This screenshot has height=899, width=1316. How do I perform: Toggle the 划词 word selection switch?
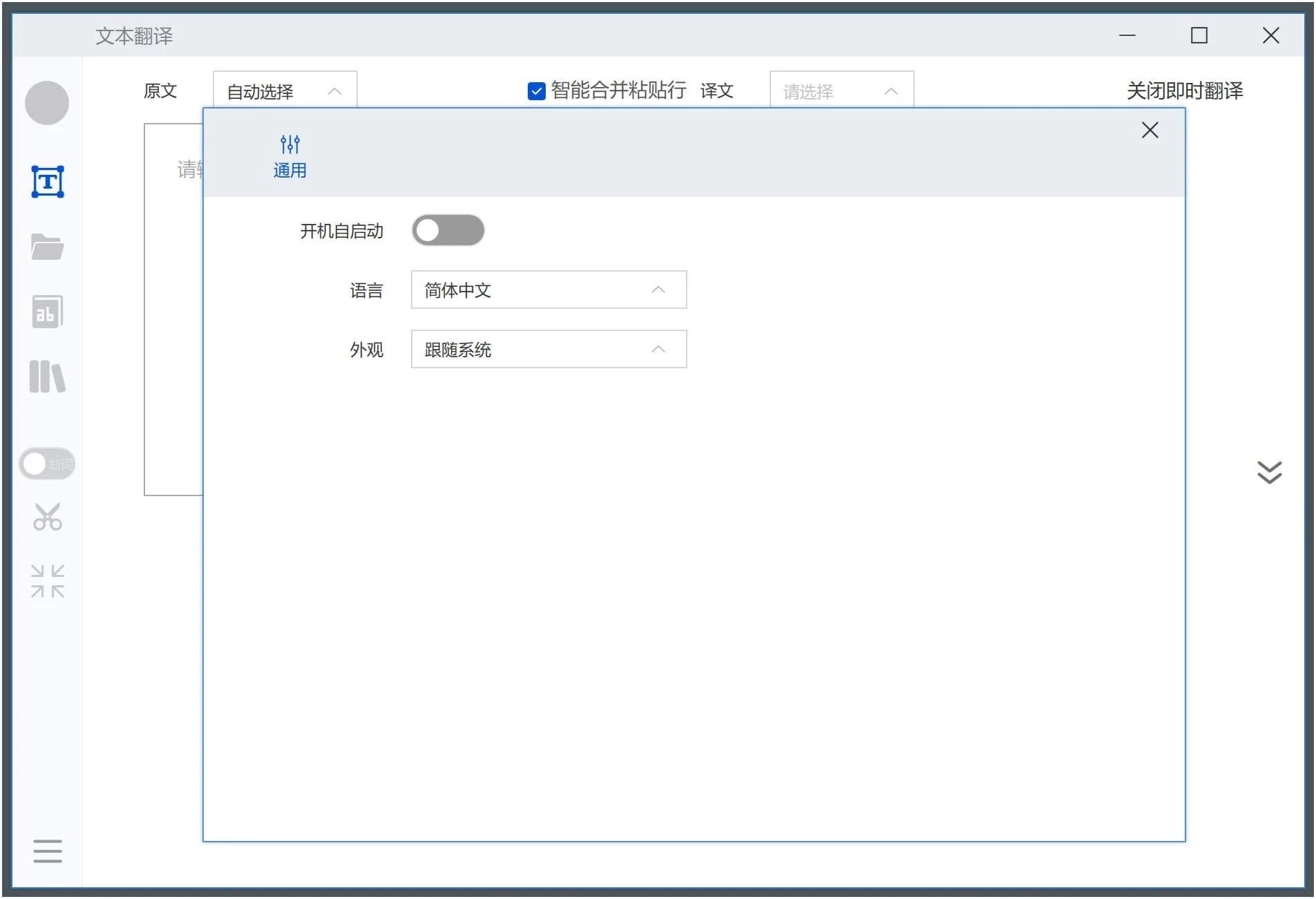47,464
